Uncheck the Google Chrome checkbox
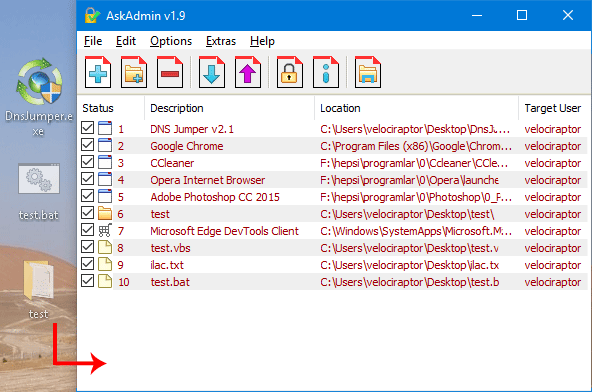592x392 pixels. [x=88, y=145]
